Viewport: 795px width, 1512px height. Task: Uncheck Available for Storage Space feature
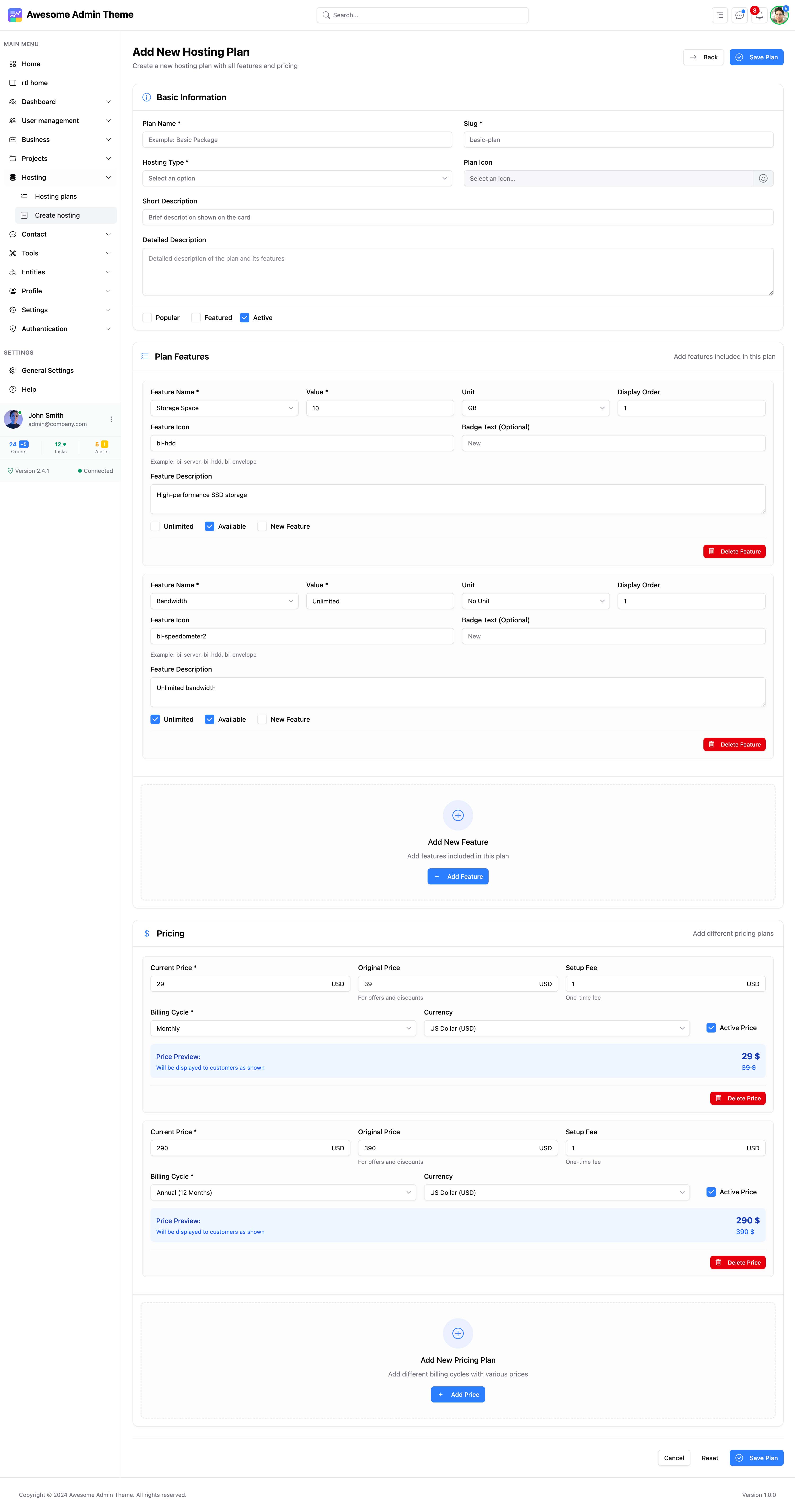click(x=210, y=527)
